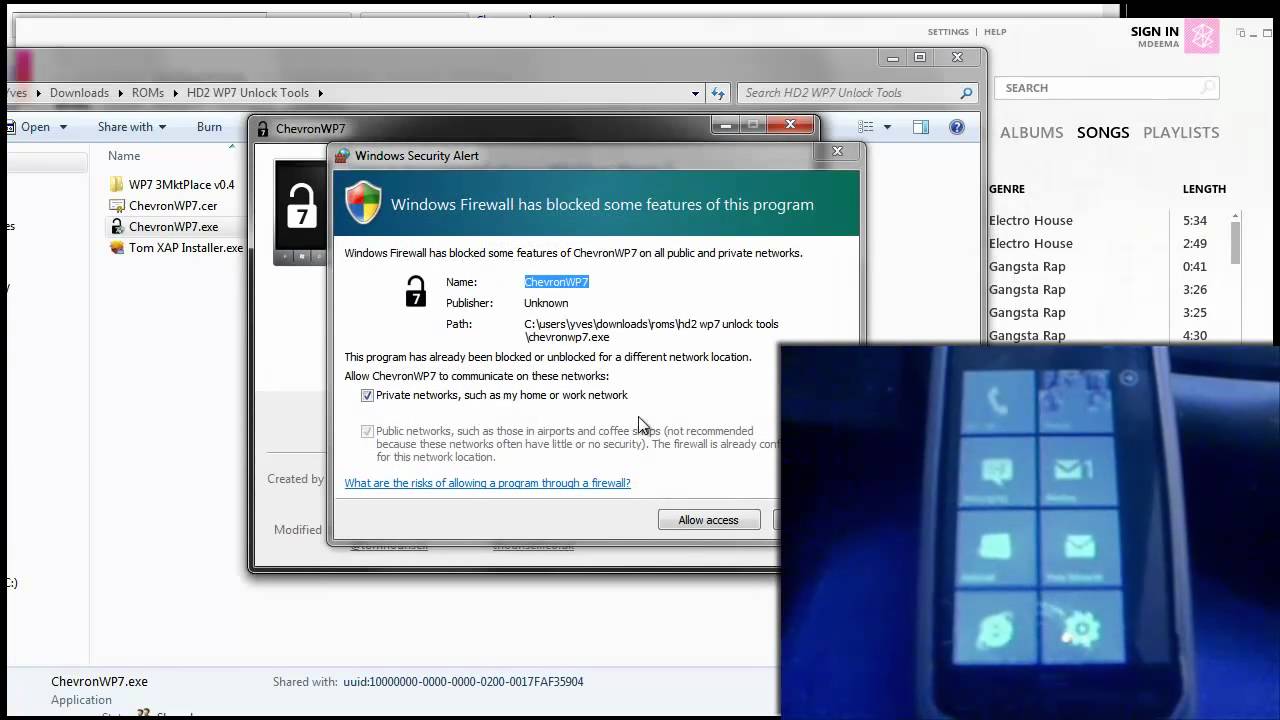This screenshot has height=720, width=1280.
Task: Click Downloads in the address breadcrumb
Action: click(79, 93)
